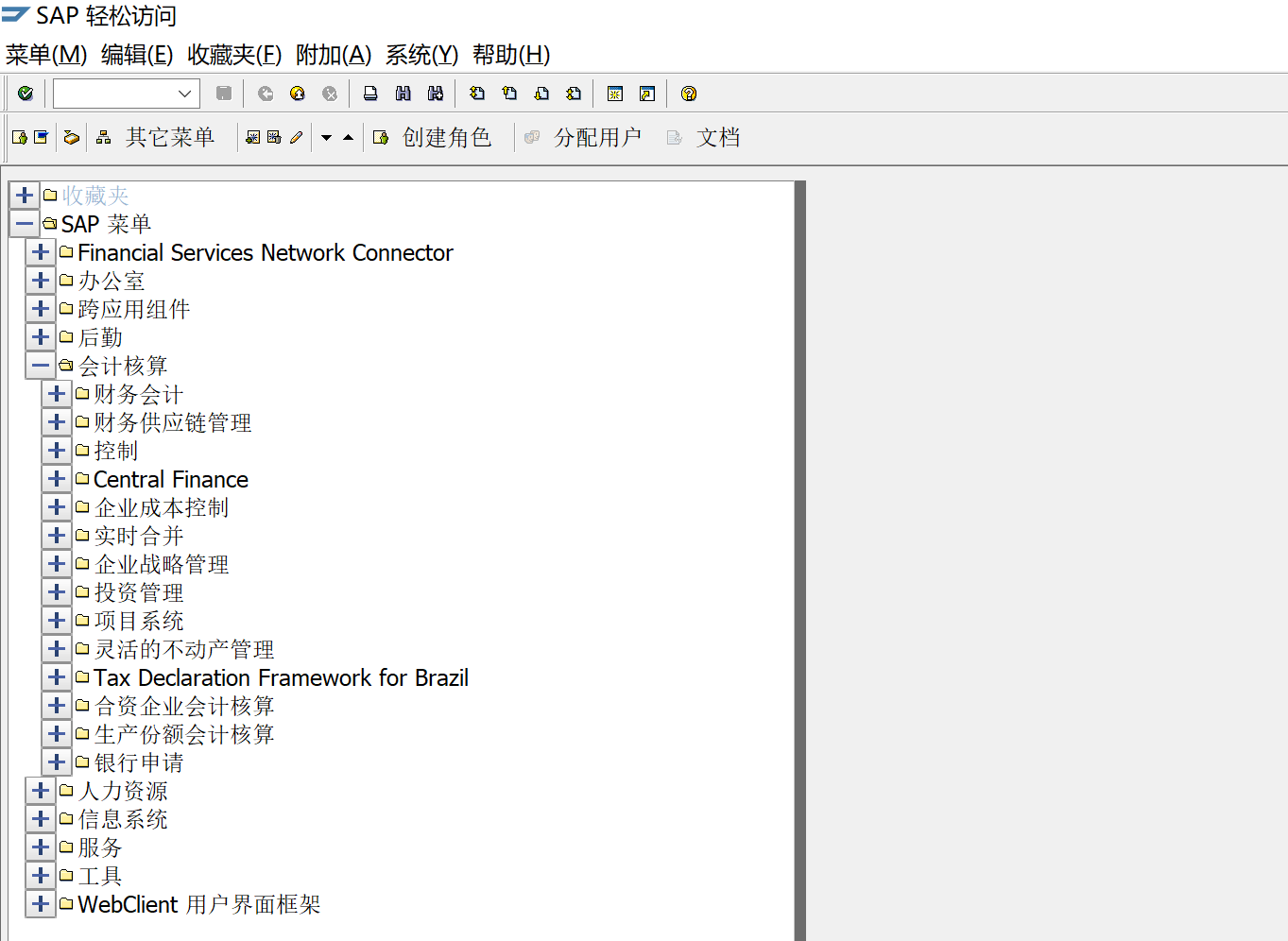Collapse the SAP 菜单 tree node
This screenshot has height=941, width=1288.
[25, 224]
